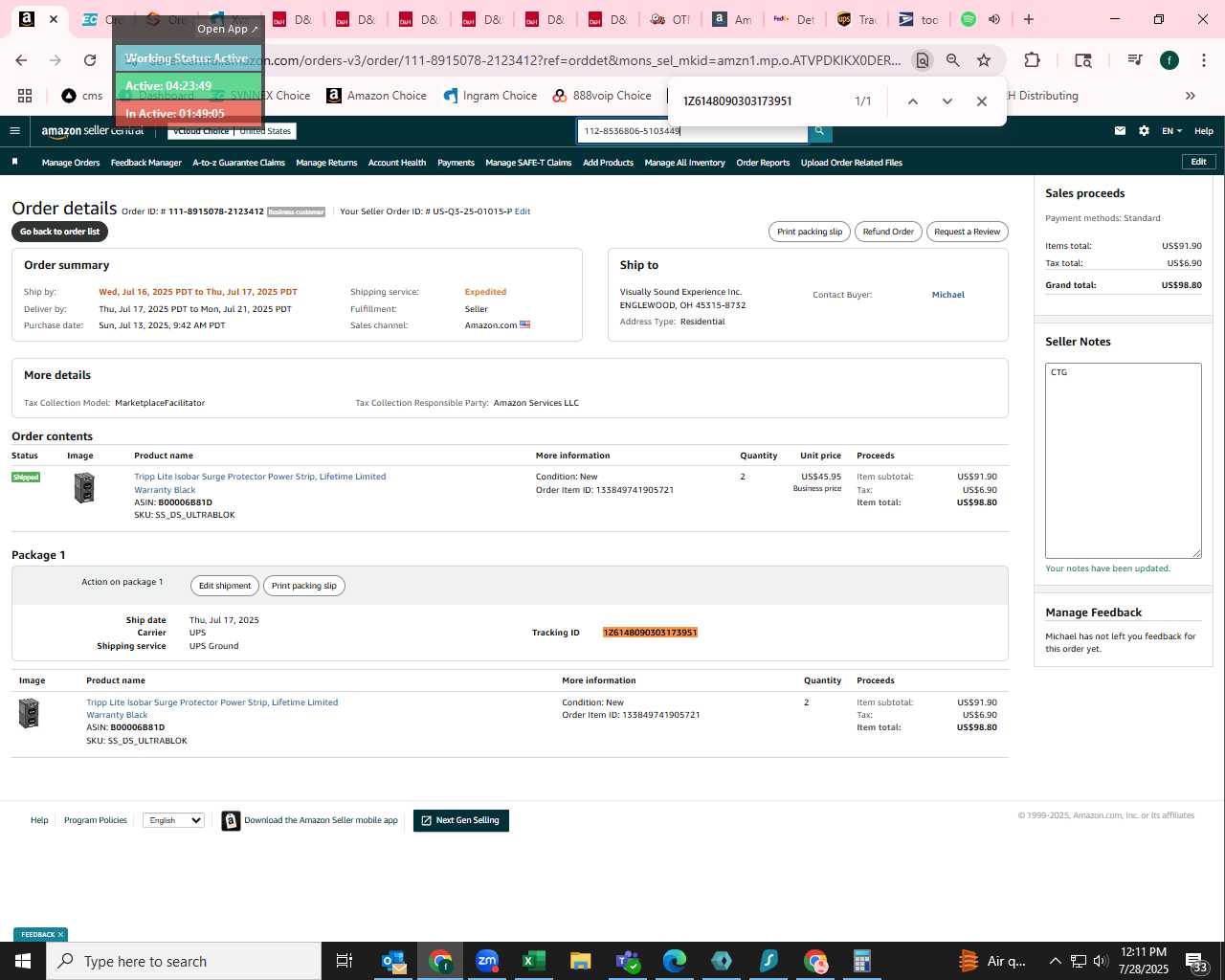The image size is (1225, 980).
Task: Open the Chrome extensions puzzle icon
Action: point(1032,60)
